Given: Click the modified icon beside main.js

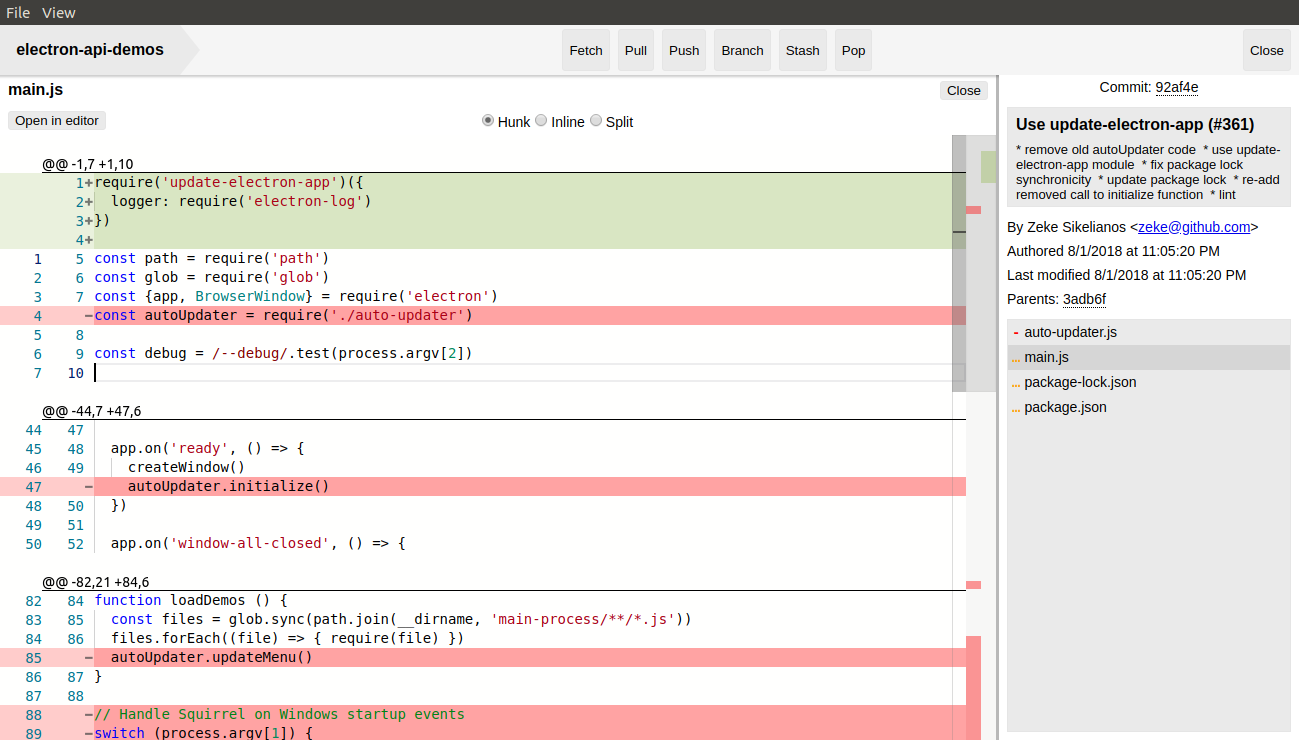Looking at the screenshot, I should pos(1016,359).
